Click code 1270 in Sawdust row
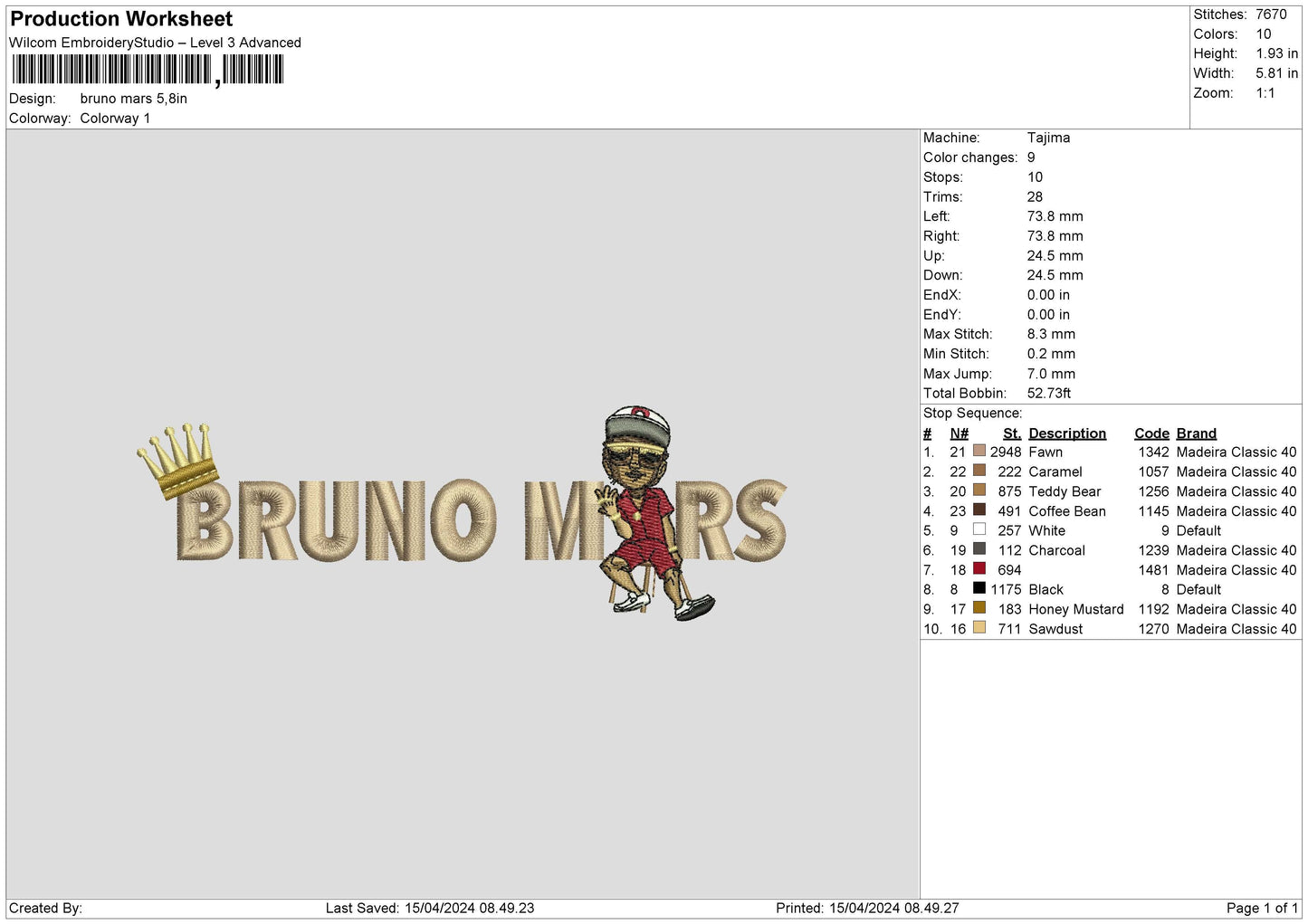The height and width of the screenshot is (924, 1308). [x=1153, y=629]
